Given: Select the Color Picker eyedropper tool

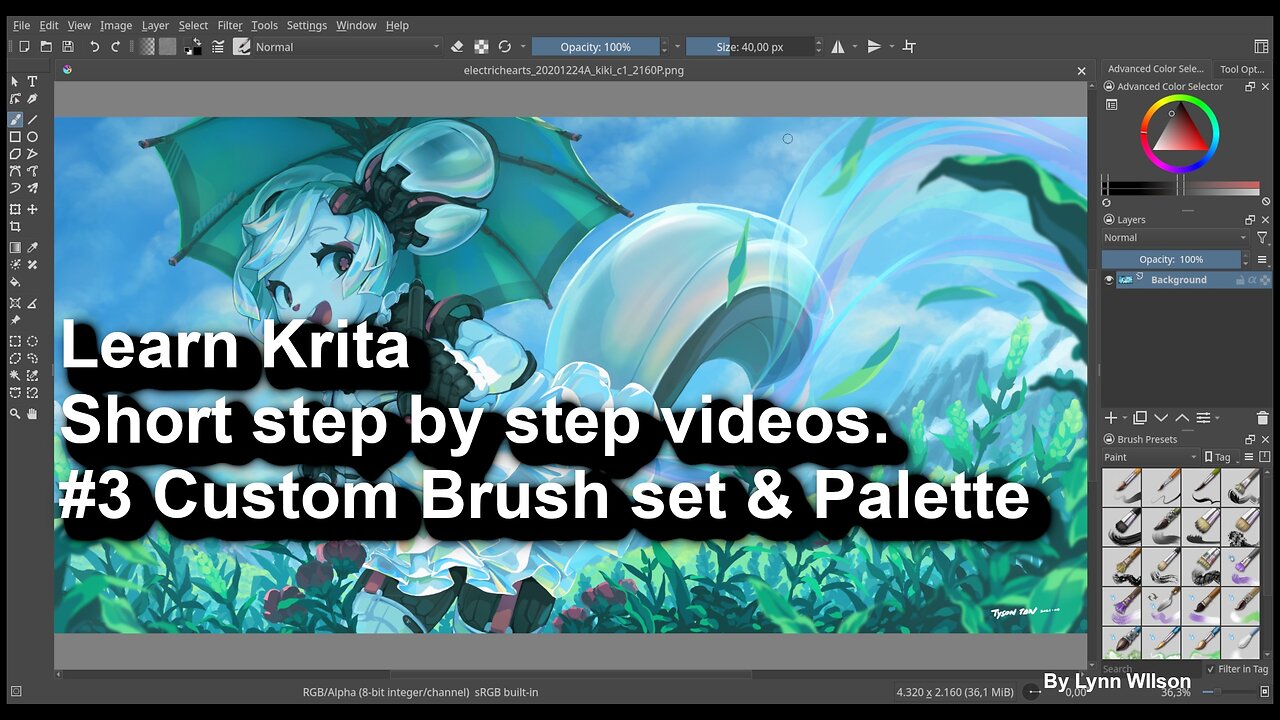Looking at the screenshot, I should [32, 247].
